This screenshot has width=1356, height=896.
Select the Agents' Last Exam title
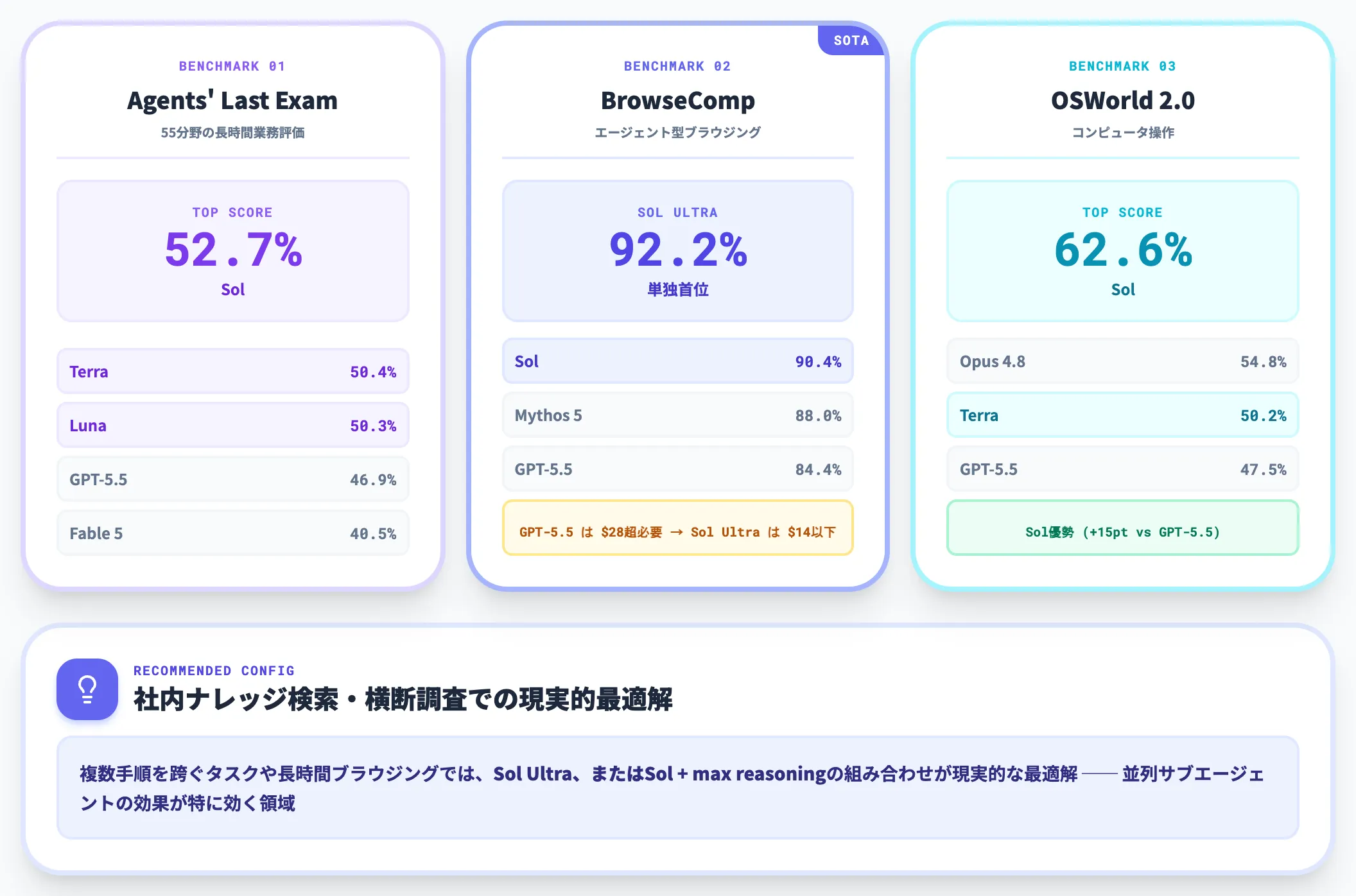(232, 101)
